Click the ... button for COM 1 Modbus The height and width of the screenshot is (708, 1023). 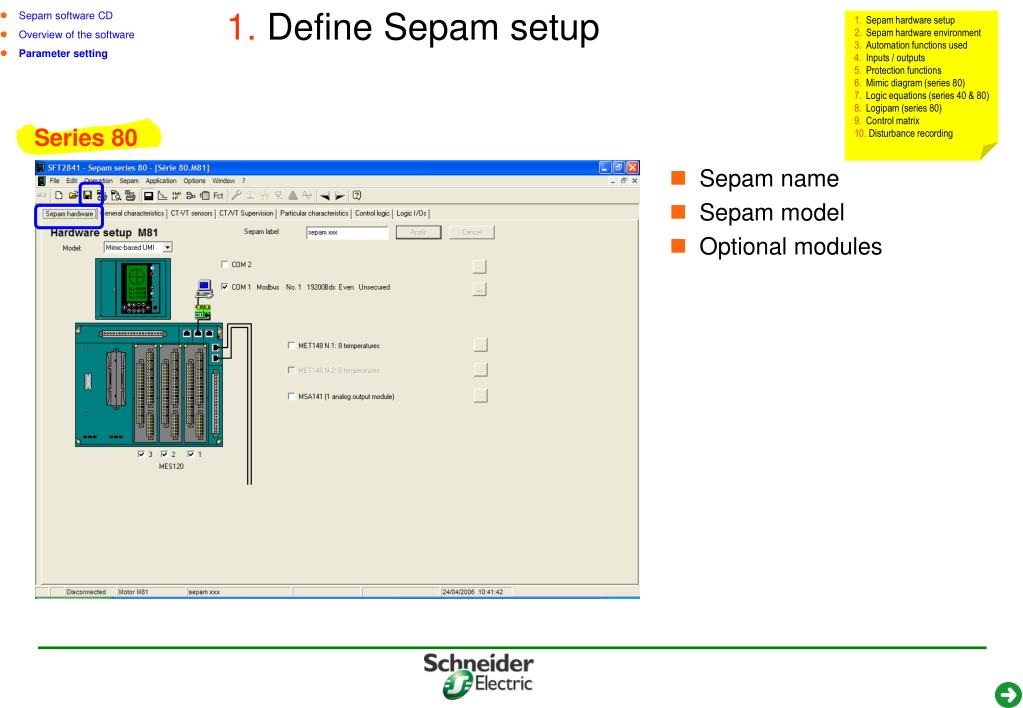point(480,288)
